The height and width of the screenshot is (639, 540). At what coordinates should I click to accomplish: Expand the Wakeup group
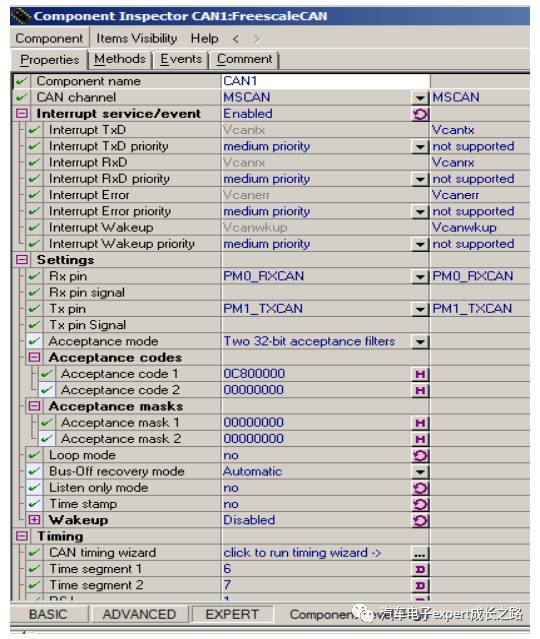tap(34, 520)
